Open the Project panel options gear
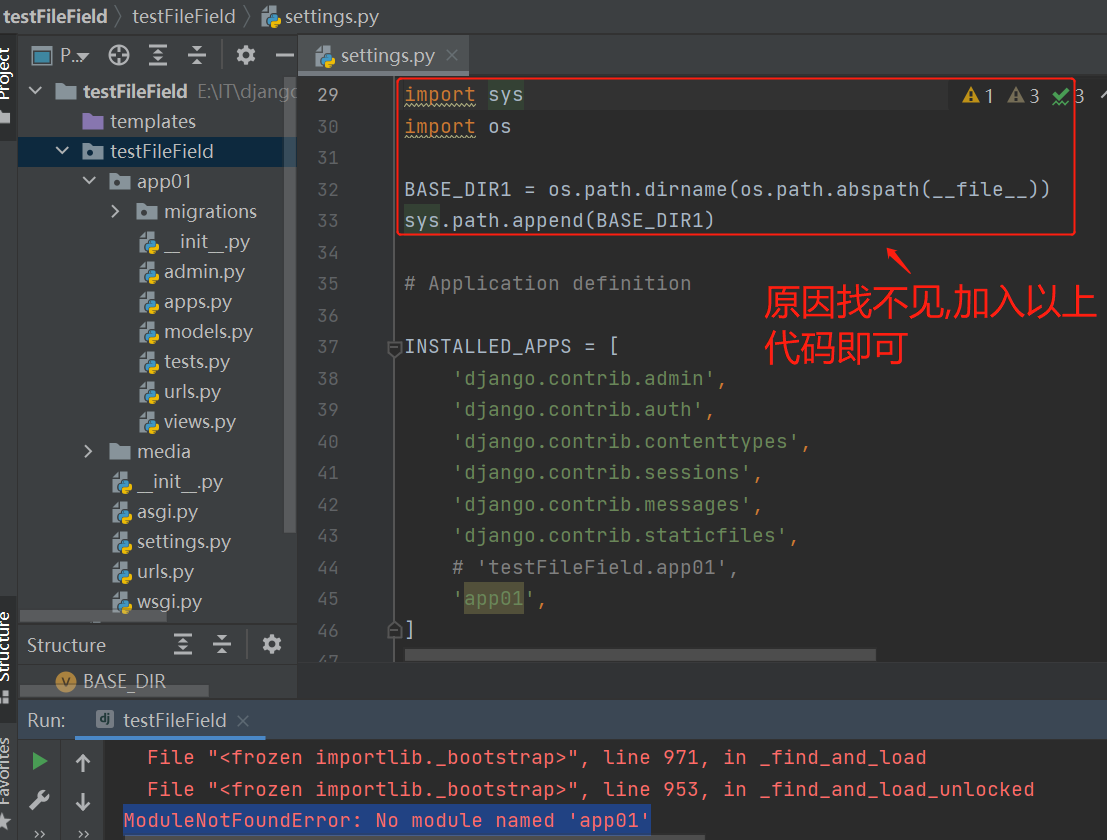1107x840 pixels. pyautogui.click(x=245, y=55)
